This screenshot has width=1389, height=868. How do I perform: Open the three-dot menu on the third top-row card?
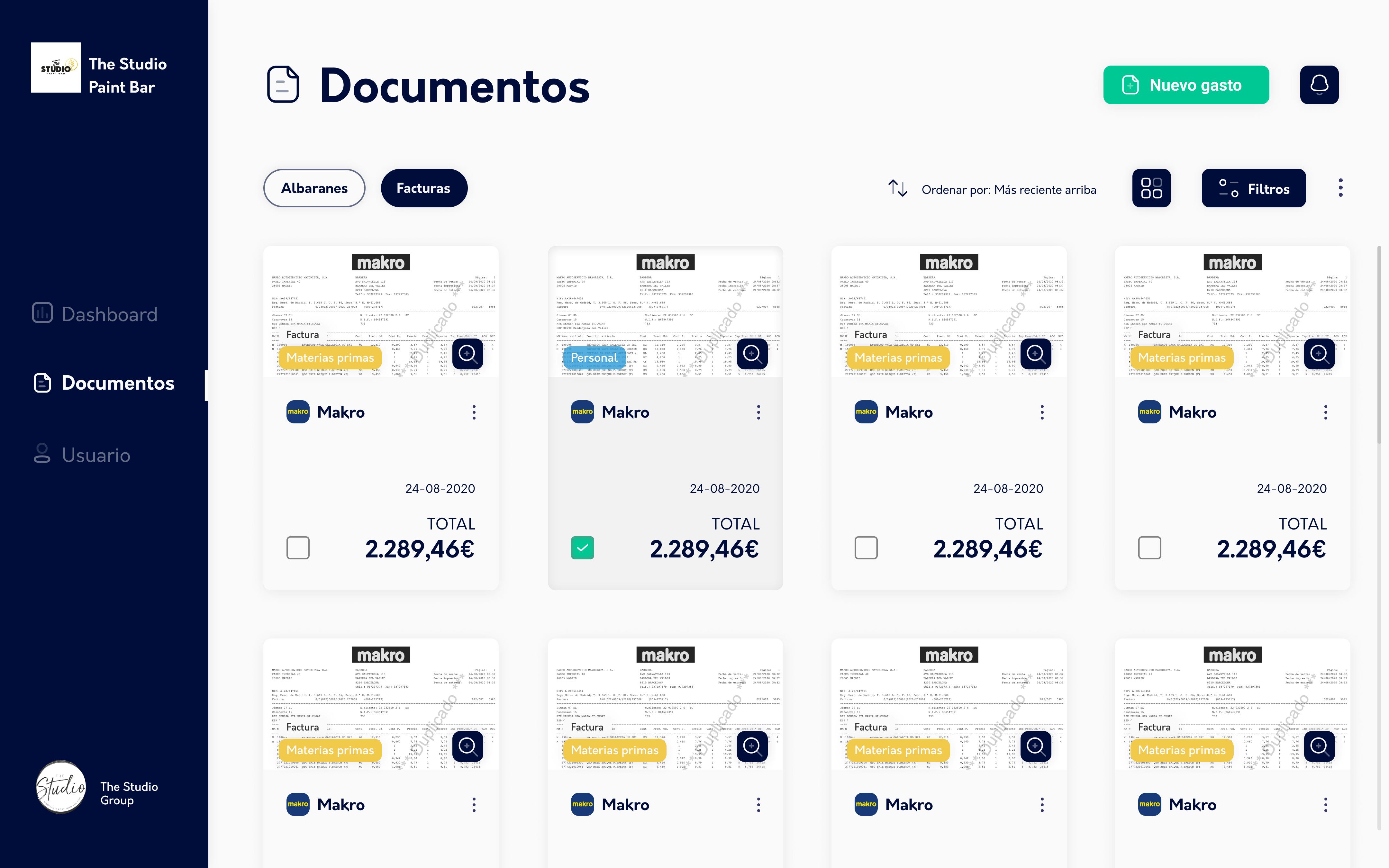click(x=1042, y=412)
